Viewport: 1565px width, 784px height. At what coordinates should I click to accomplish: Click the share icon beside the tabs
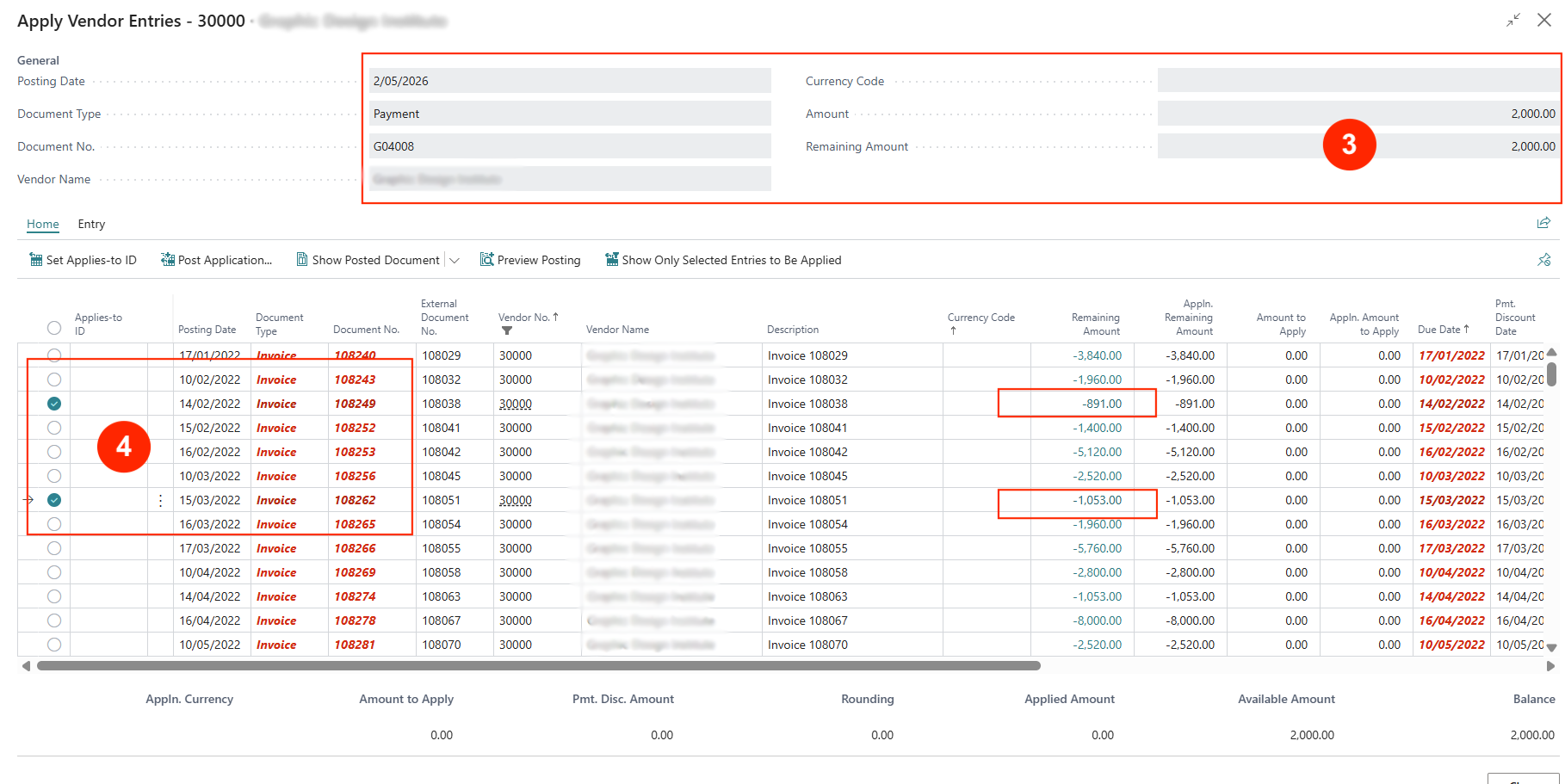(x=1543, y=224)
